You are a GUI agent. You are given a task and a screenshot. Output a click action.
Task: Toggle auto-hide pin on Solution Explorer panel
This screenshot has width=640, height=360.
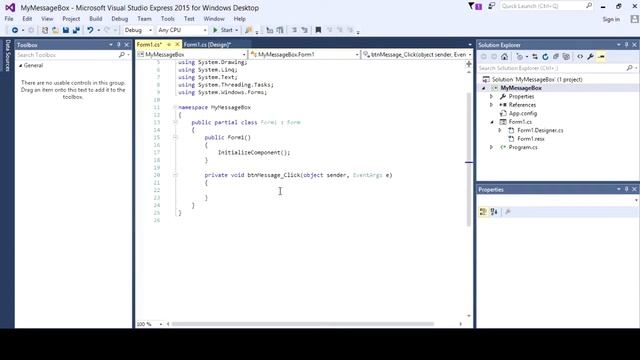coord(627,44)
